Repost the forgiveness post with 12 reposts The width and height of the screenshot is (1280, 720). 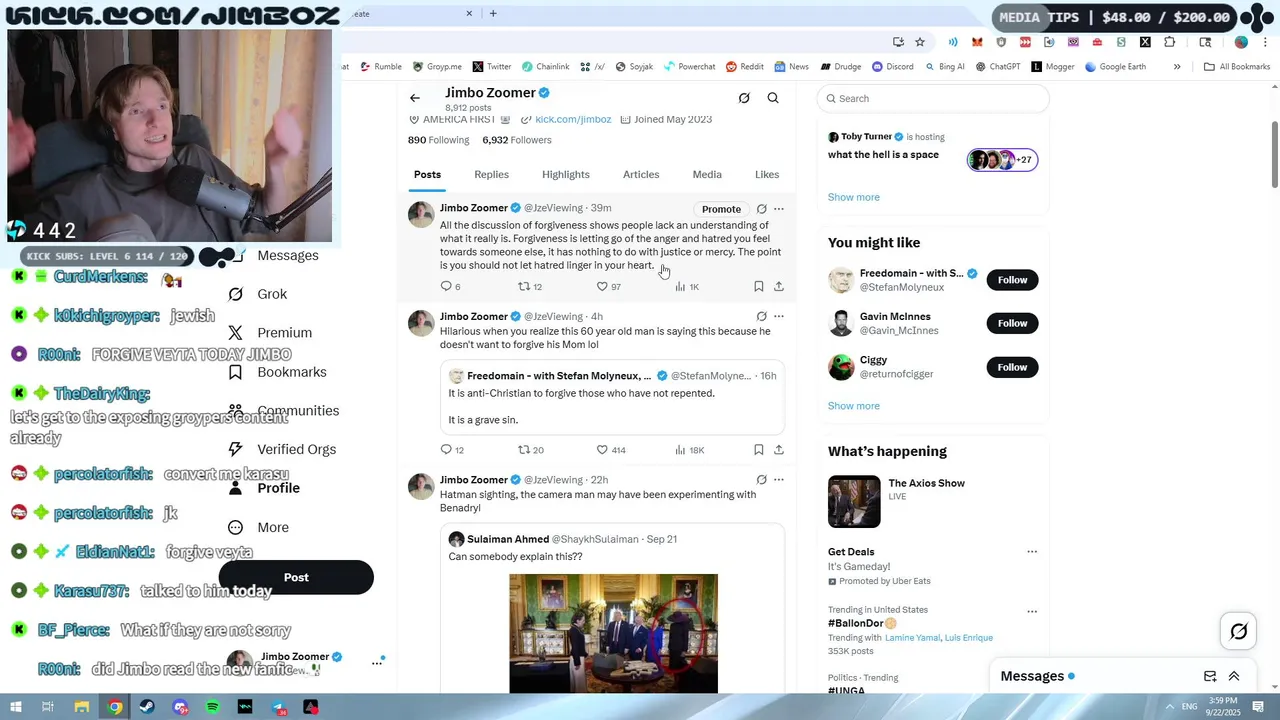(529, 287)
